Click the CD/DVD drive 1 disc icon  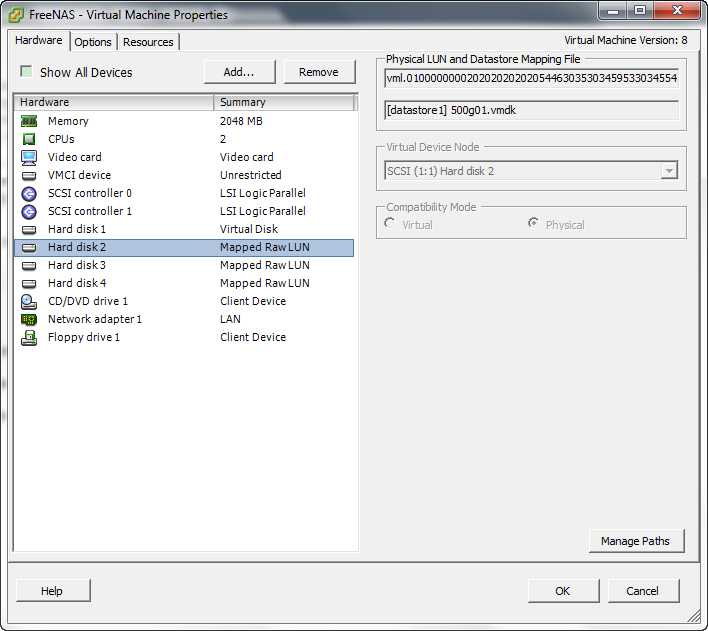29,301
